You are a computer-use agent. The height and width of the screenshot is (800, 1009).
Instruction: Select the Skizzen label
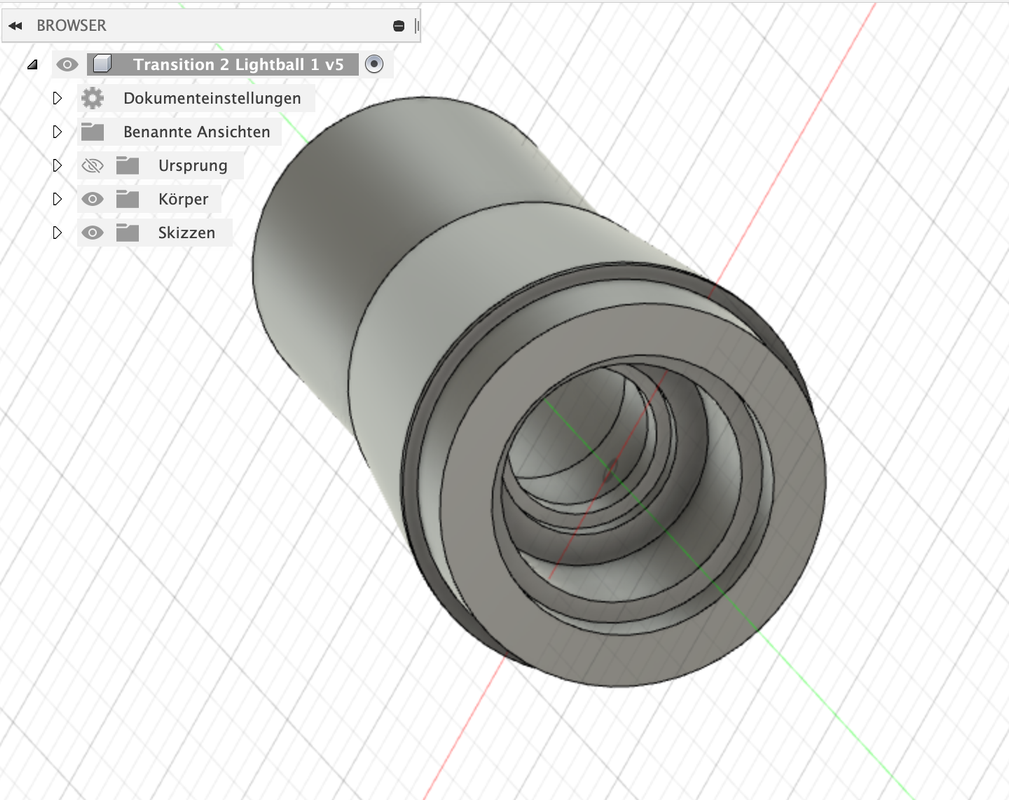pyautogui.click(x=186, y=233)
